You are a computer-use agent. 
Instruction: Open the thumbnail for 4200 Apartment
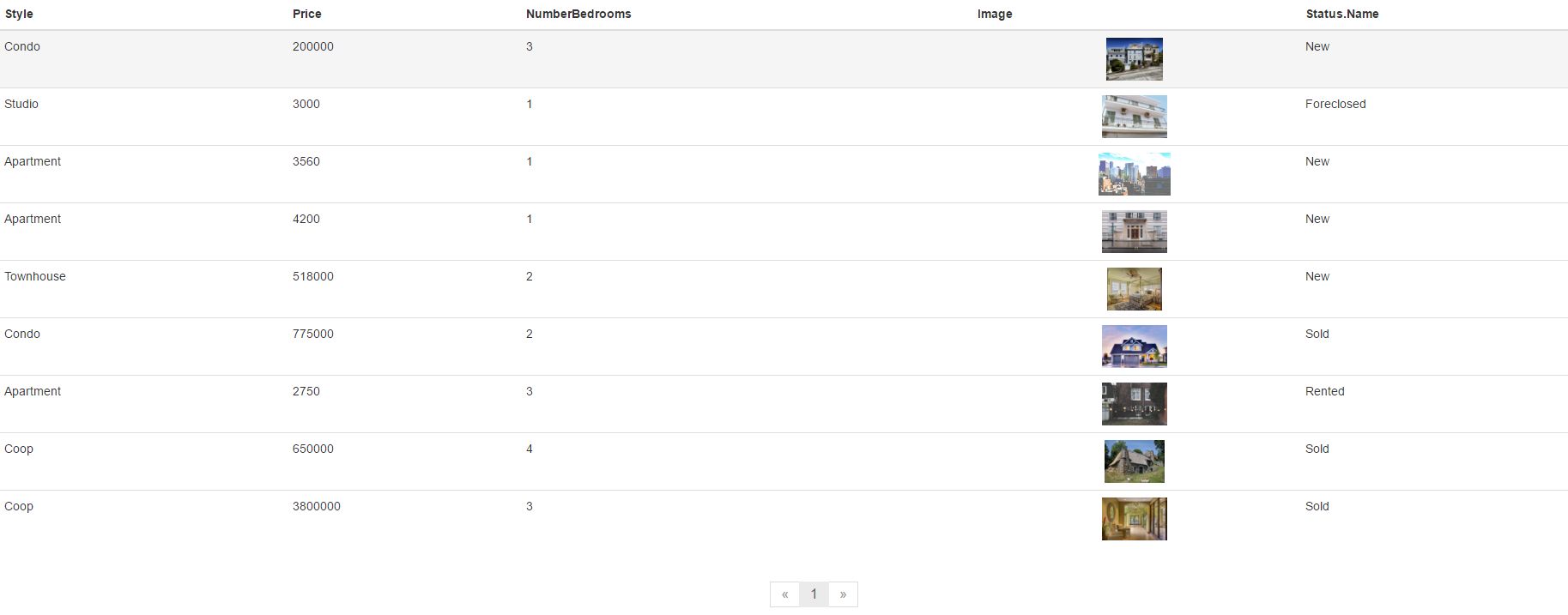click(x=1134, y=232)
